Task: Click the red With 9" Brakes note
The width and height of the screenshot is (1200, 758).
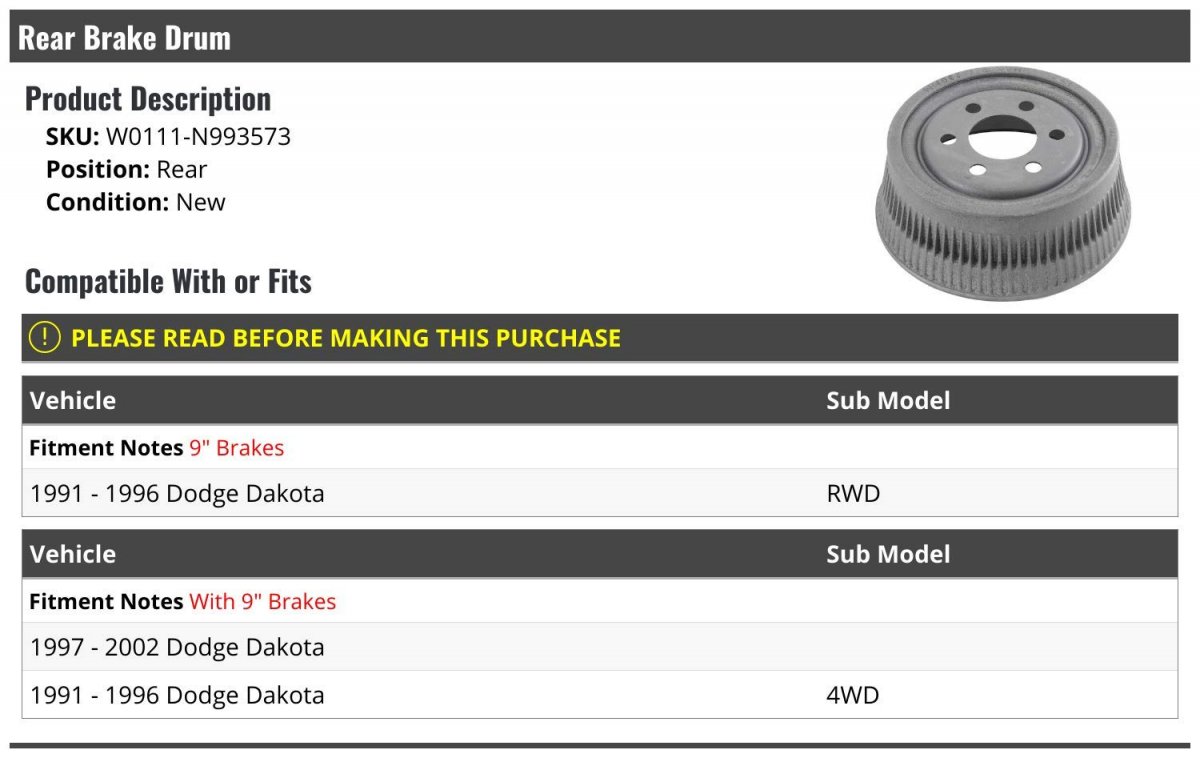Action: (x=263, y=602)
